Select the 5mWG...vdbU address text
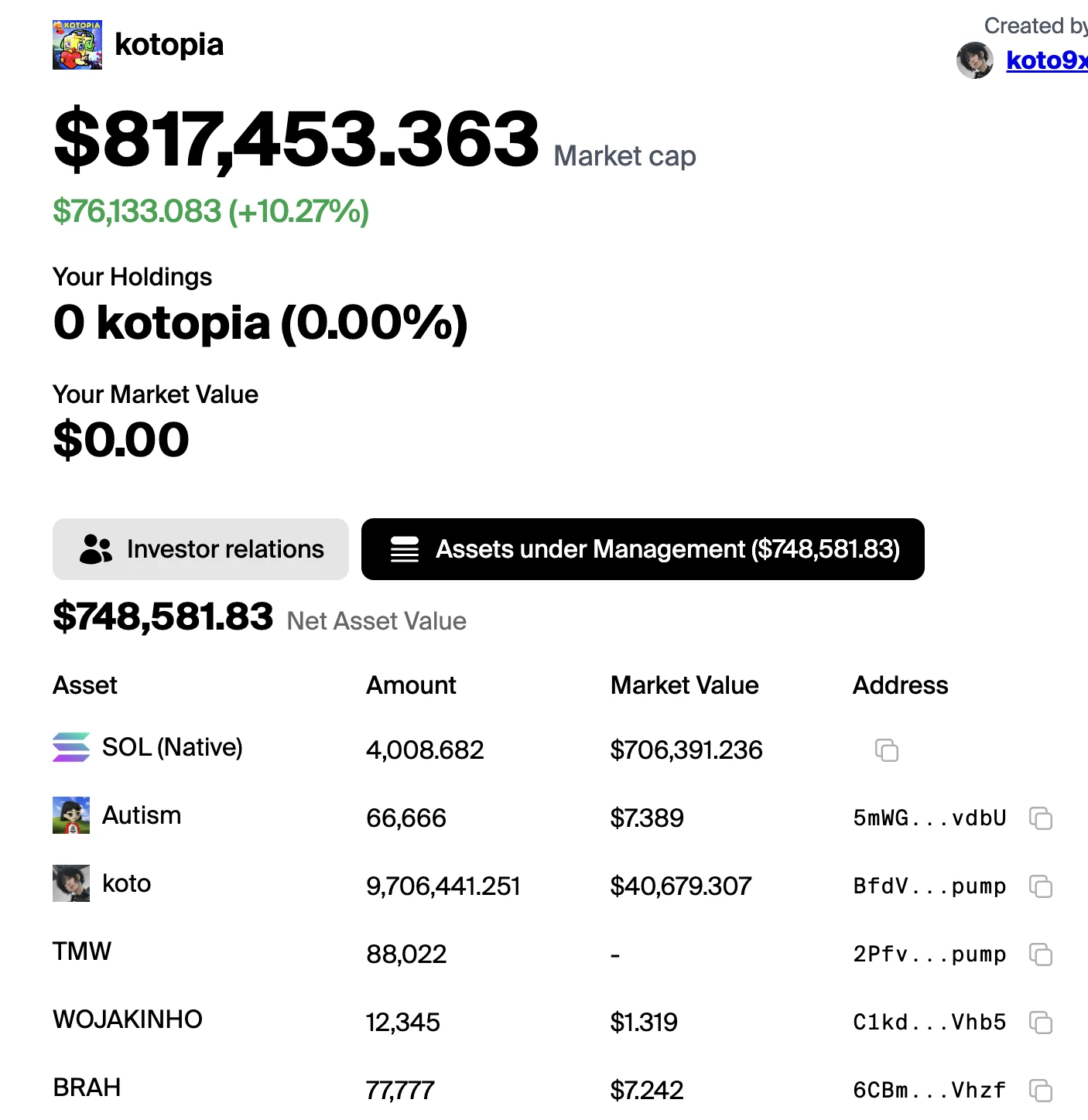The image size is (1088, 1120). tap(929, 818)
